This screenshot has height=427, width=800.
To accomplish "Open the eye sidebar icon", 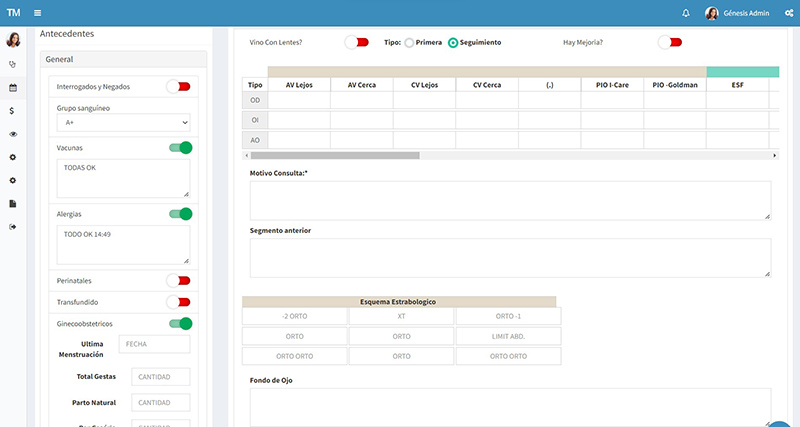I will [13, 134].
